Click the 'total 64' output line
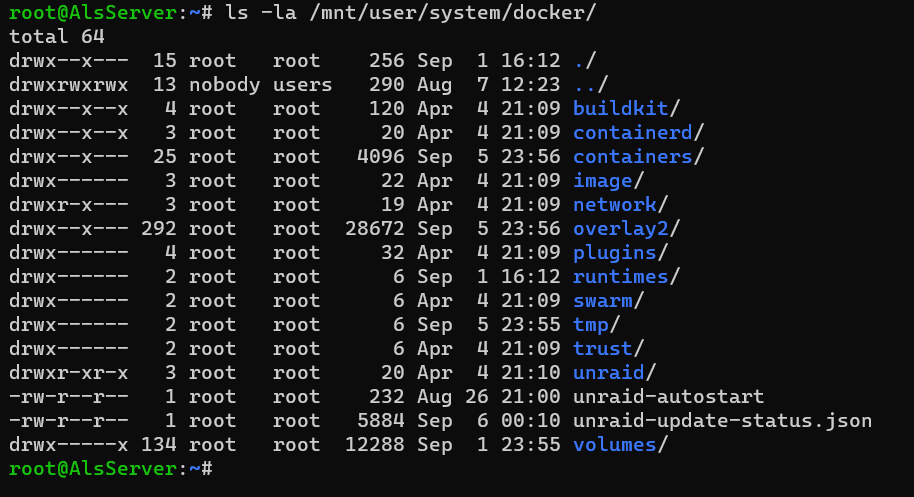 pos(57,37)
